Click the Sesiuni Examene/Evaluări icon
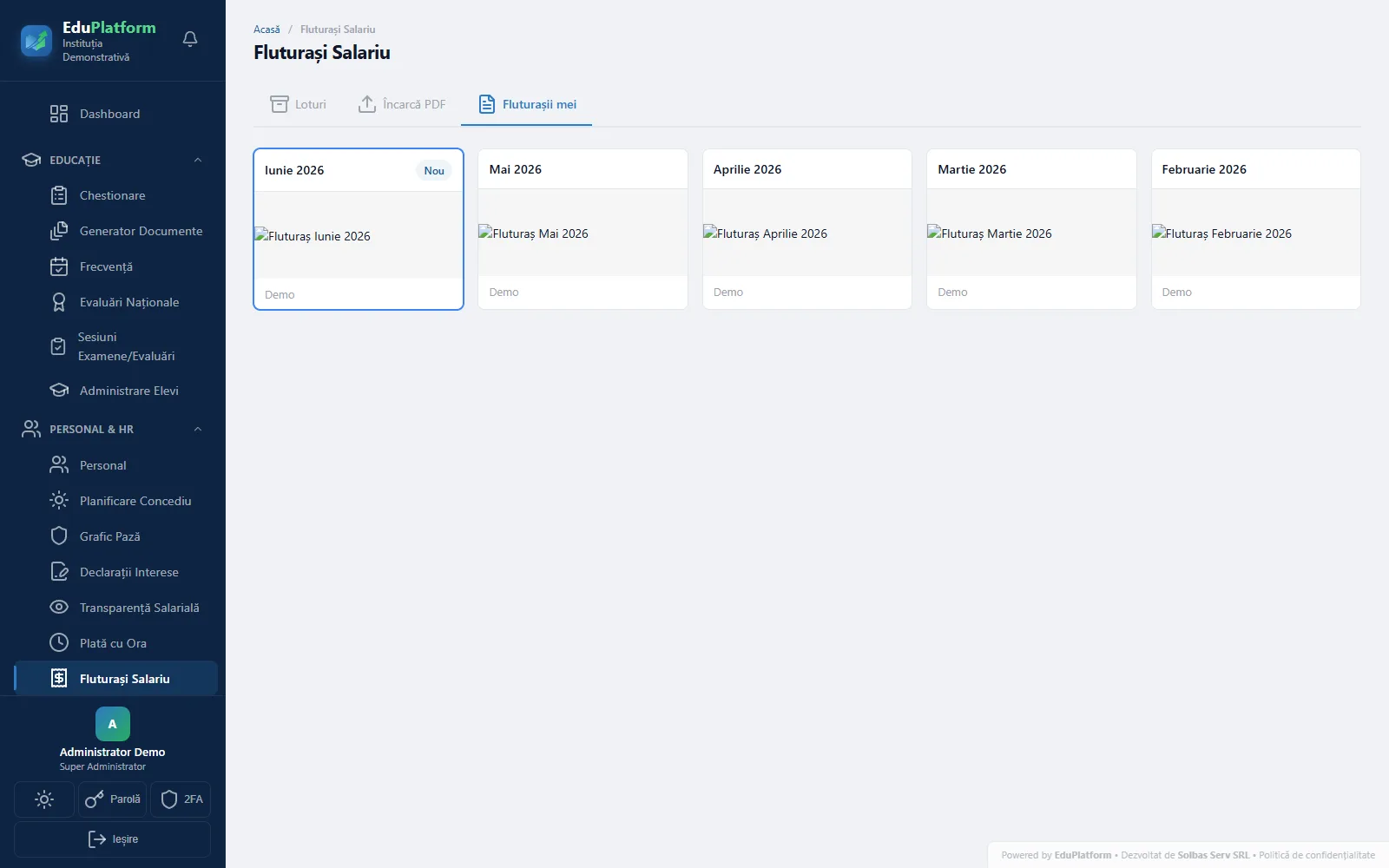 point(58,346)
